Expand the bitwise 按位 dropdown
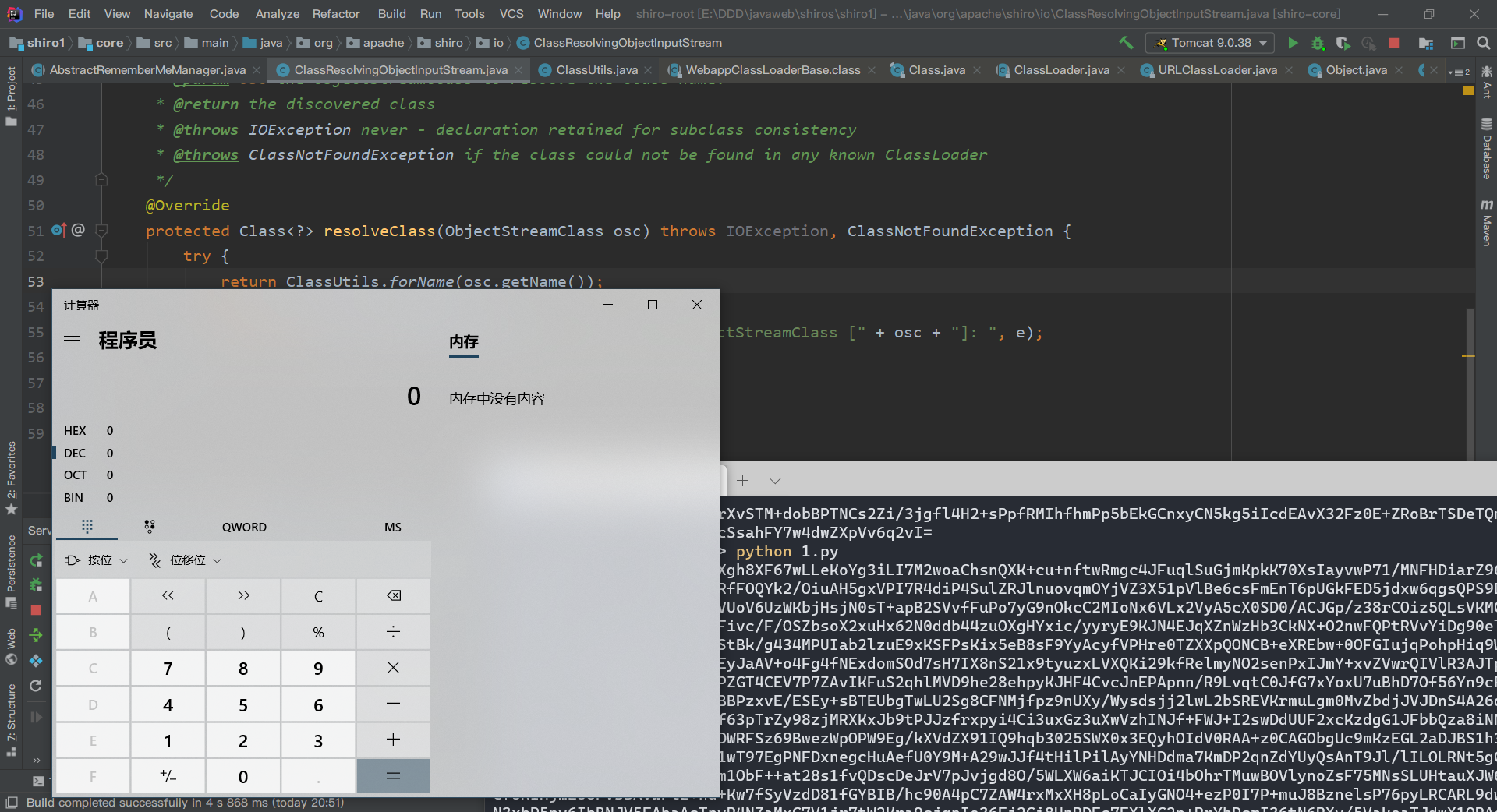The image size is (1497, 812). pos(97,560)
